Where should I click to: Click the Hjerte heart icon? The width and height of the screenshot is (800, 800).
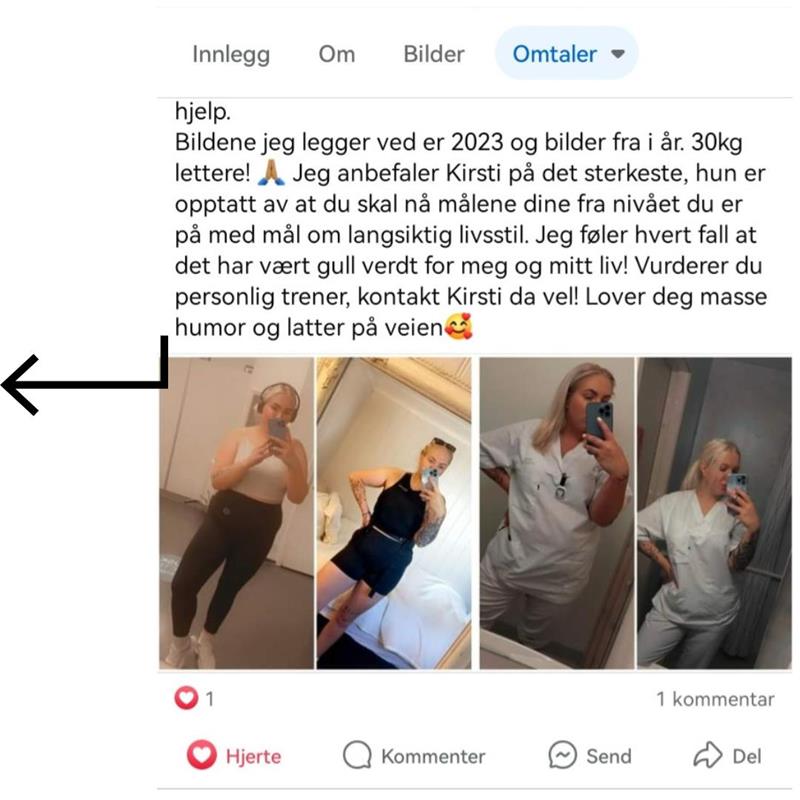pos(202,755)
